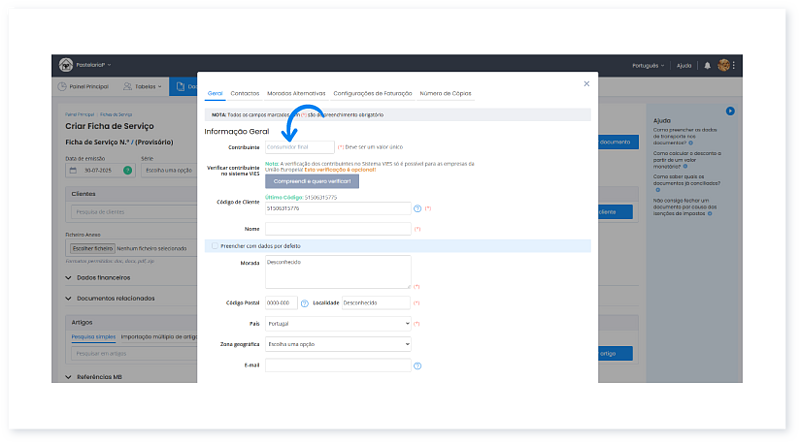
Task: Click help icon next to Código de Cliente
Action: [x=417, y=208]
